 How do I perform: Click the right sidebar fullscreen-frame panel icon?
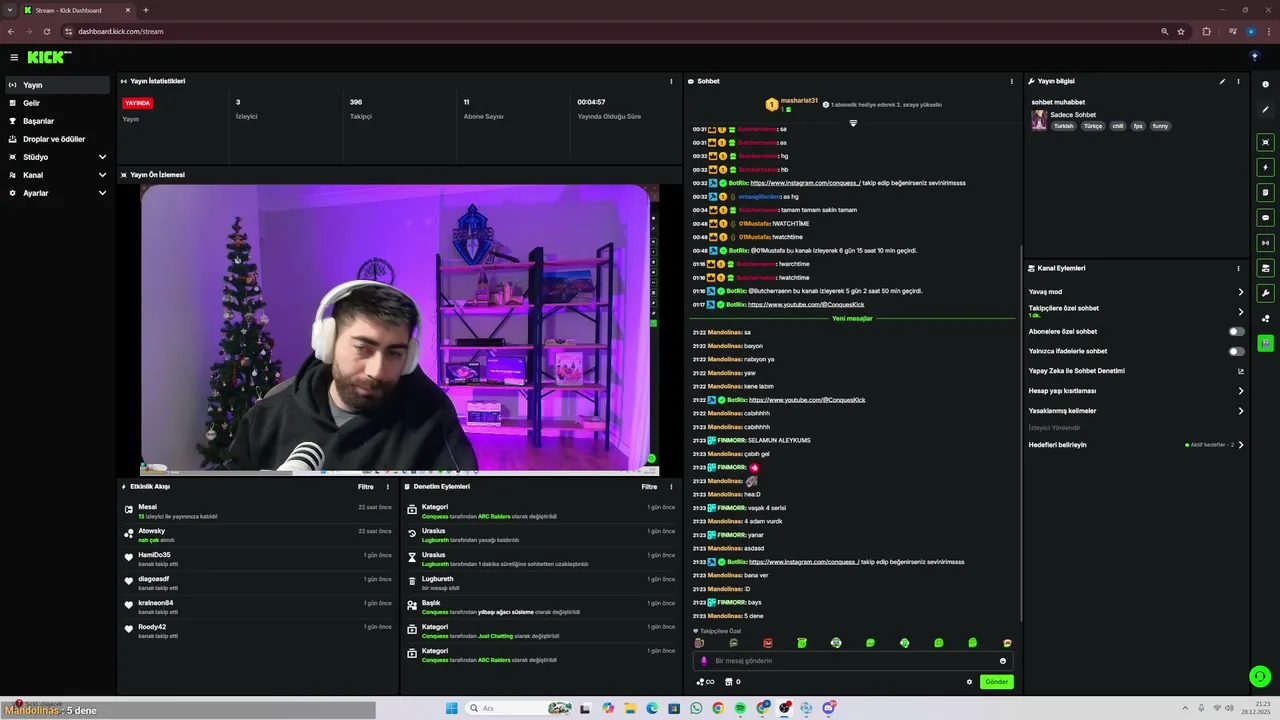pos(1265,142)
